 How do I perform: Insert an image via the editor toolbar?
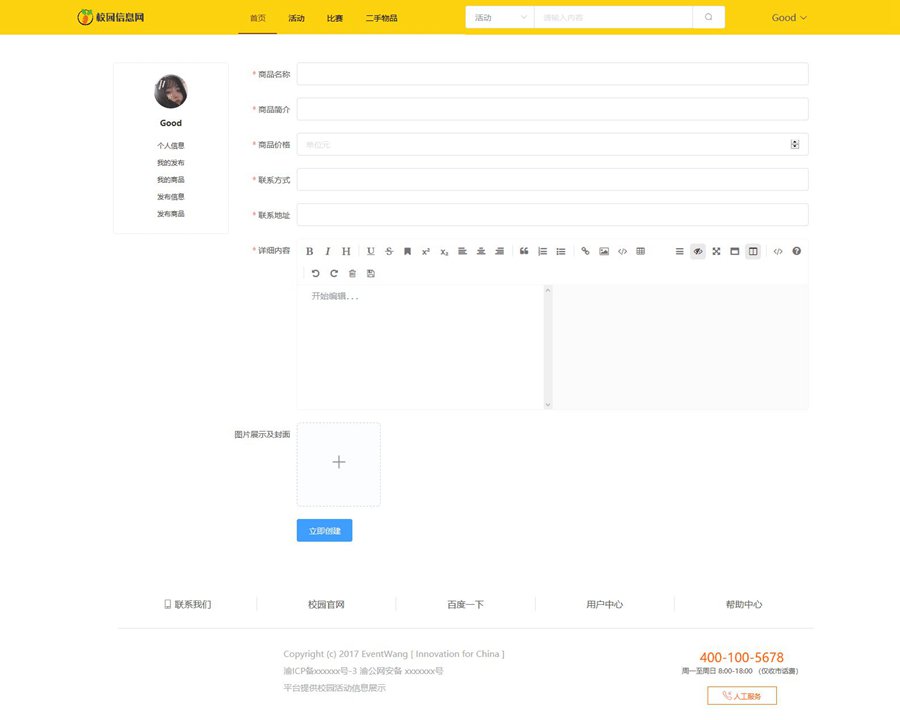click(x=604, y=251)
